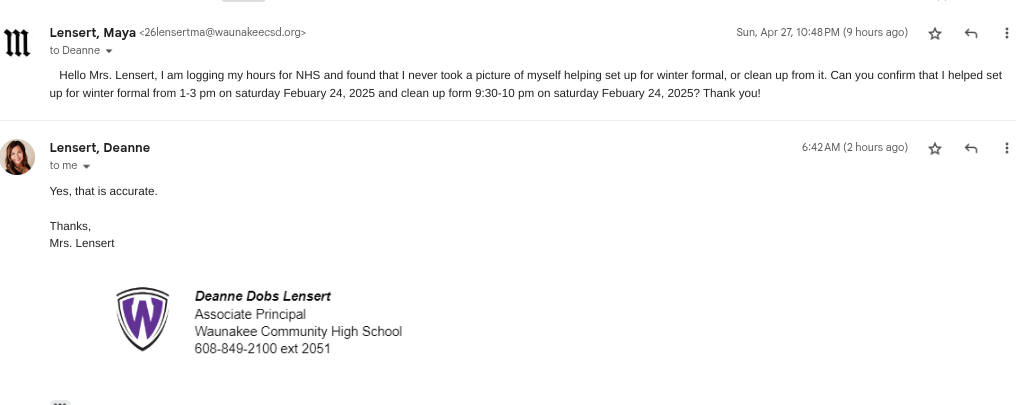
Task: Click sender name "Lensert, Maya"
Action: [x=92, y=32]
